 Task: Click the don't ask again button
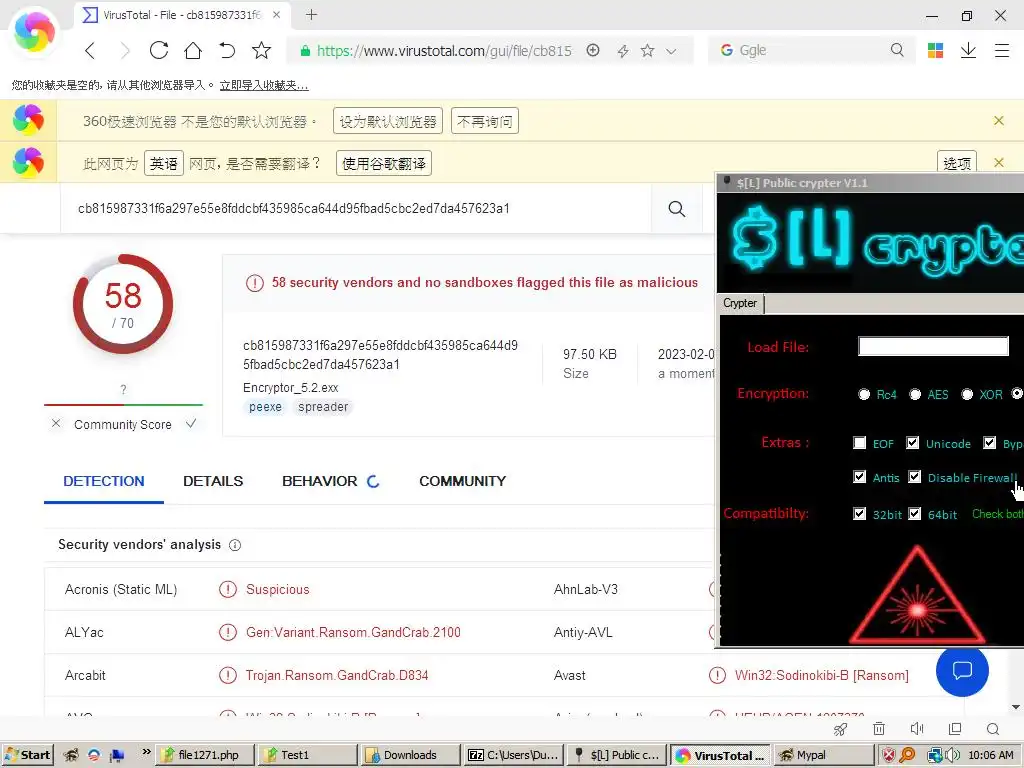485,121
